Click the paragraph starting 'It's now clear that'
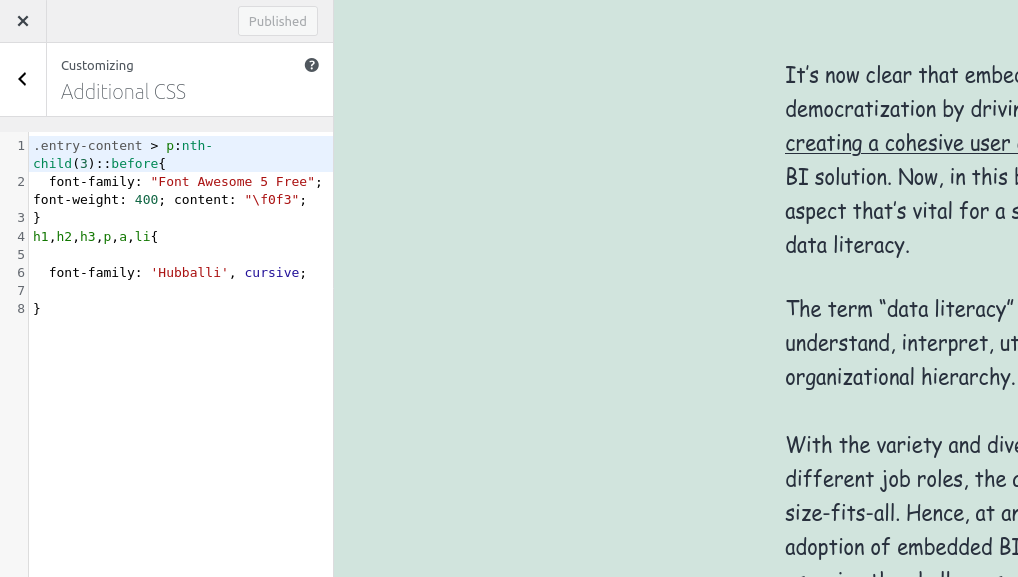Image resolution: width=1018 pixels, height=577 pixels. [x=901, y=160]
